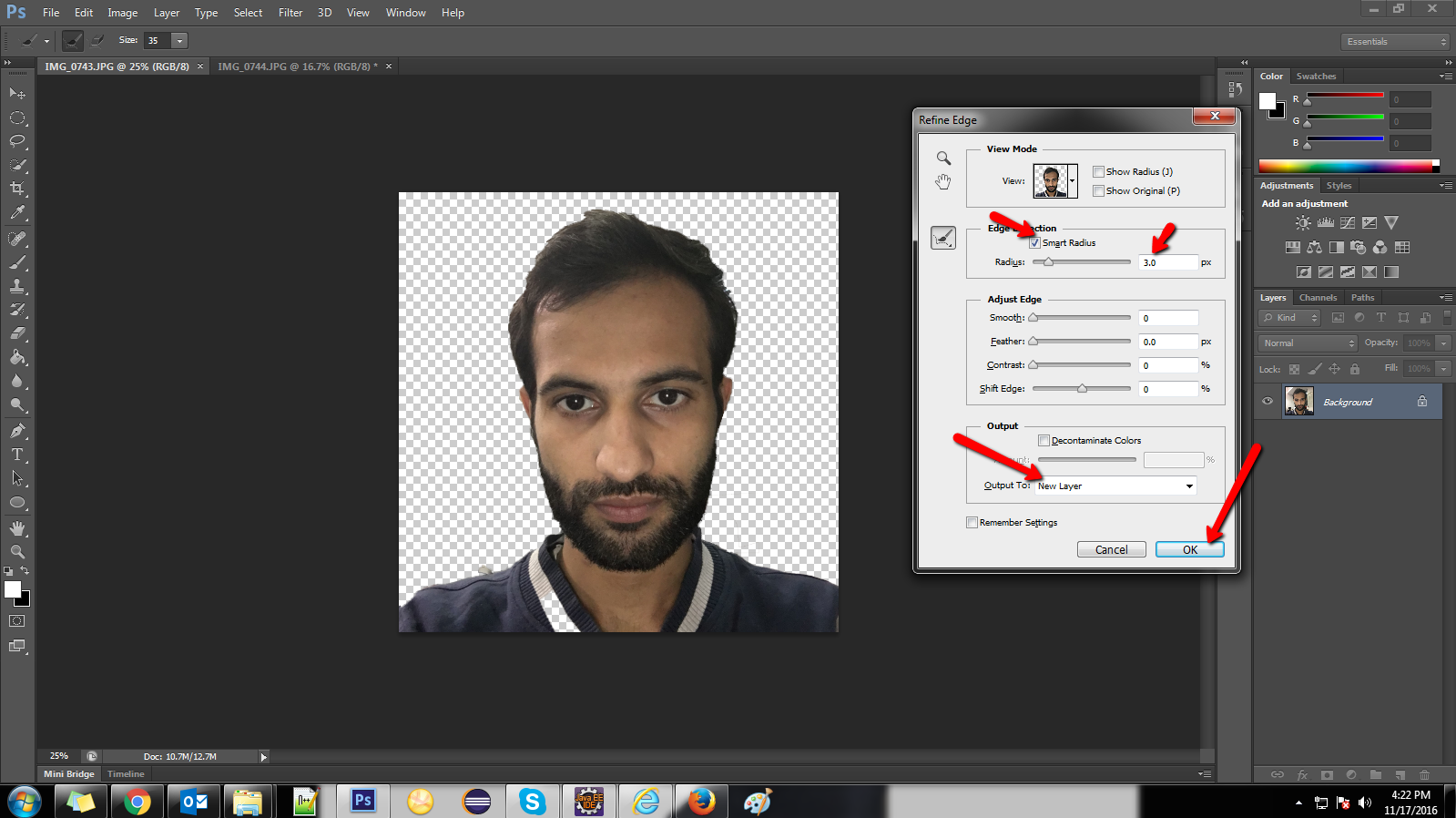The height and width of the screenshot is (818, 1456).
Task: Select the Eyedropper tool
Action: tap(17, 212)
